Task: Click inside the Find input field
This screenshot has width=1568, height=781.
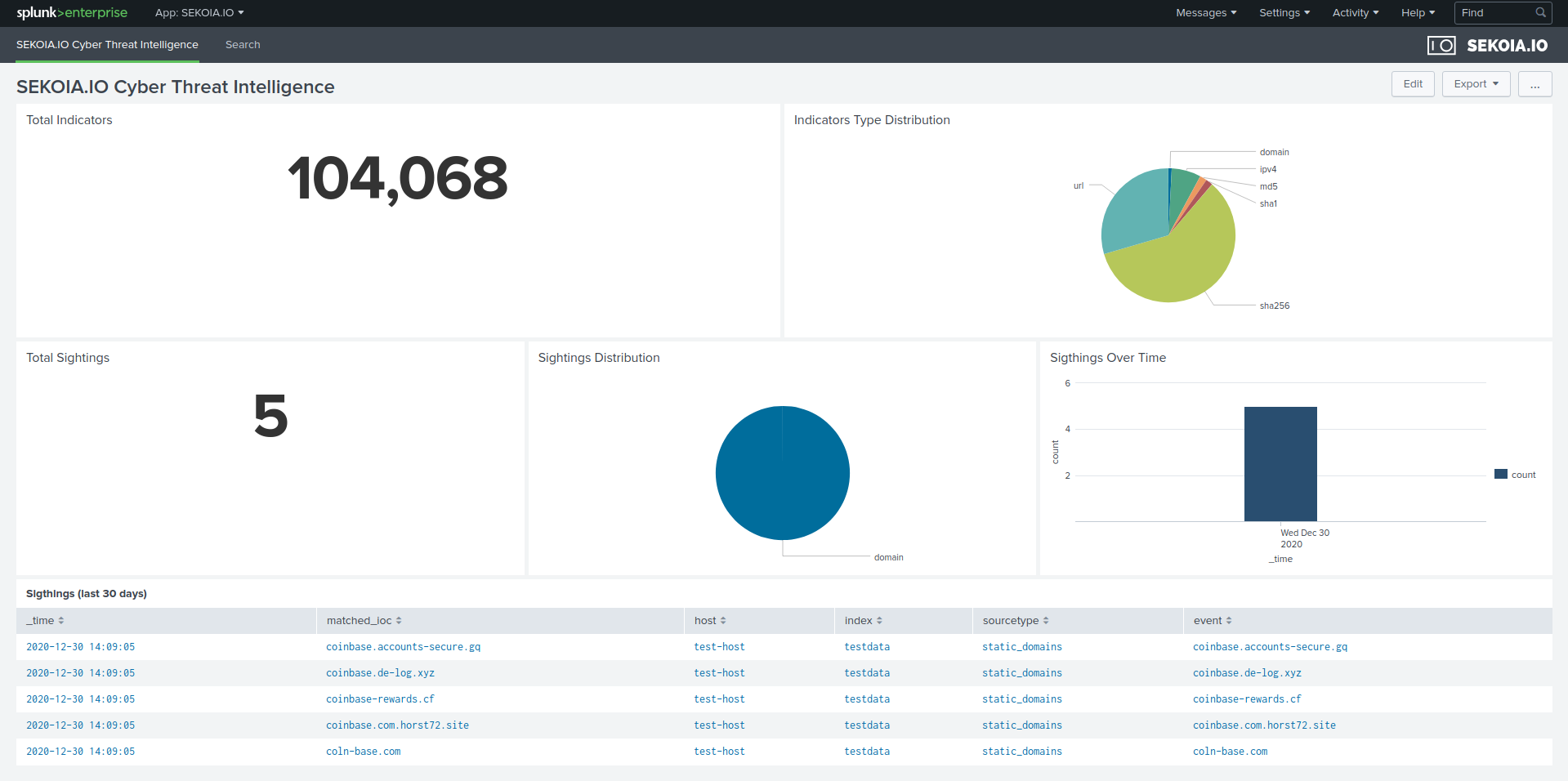Action: pos(1495,12)
